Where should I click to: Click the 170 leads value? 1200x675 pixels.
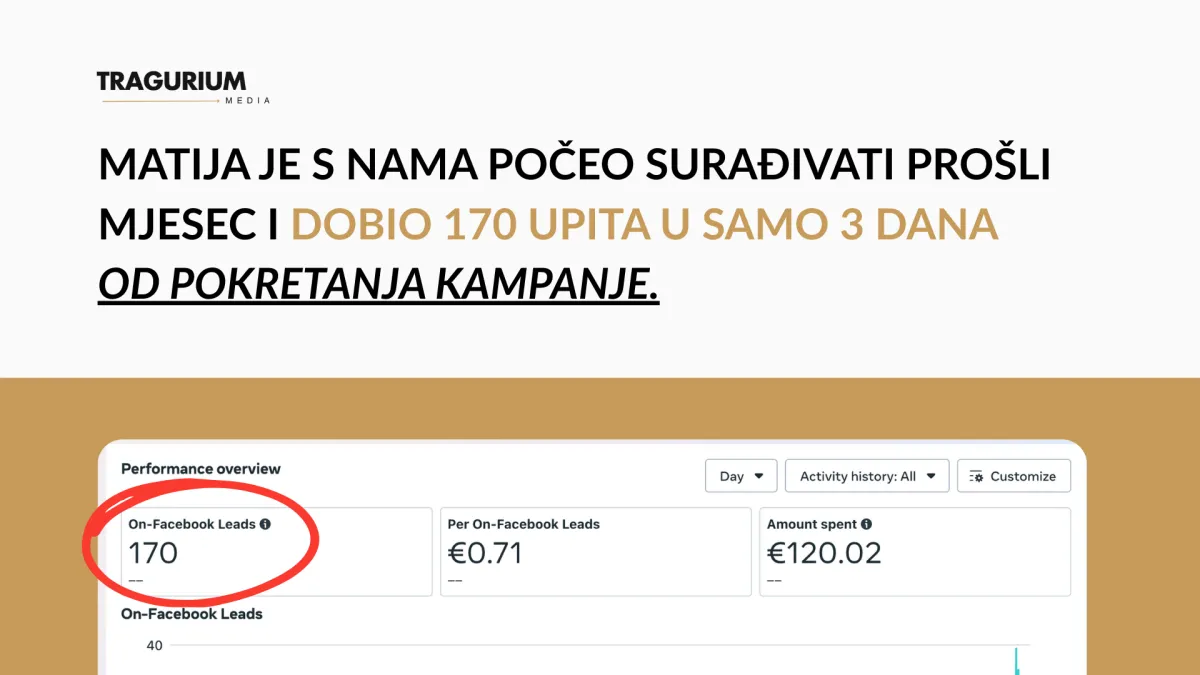coord(153,553)
